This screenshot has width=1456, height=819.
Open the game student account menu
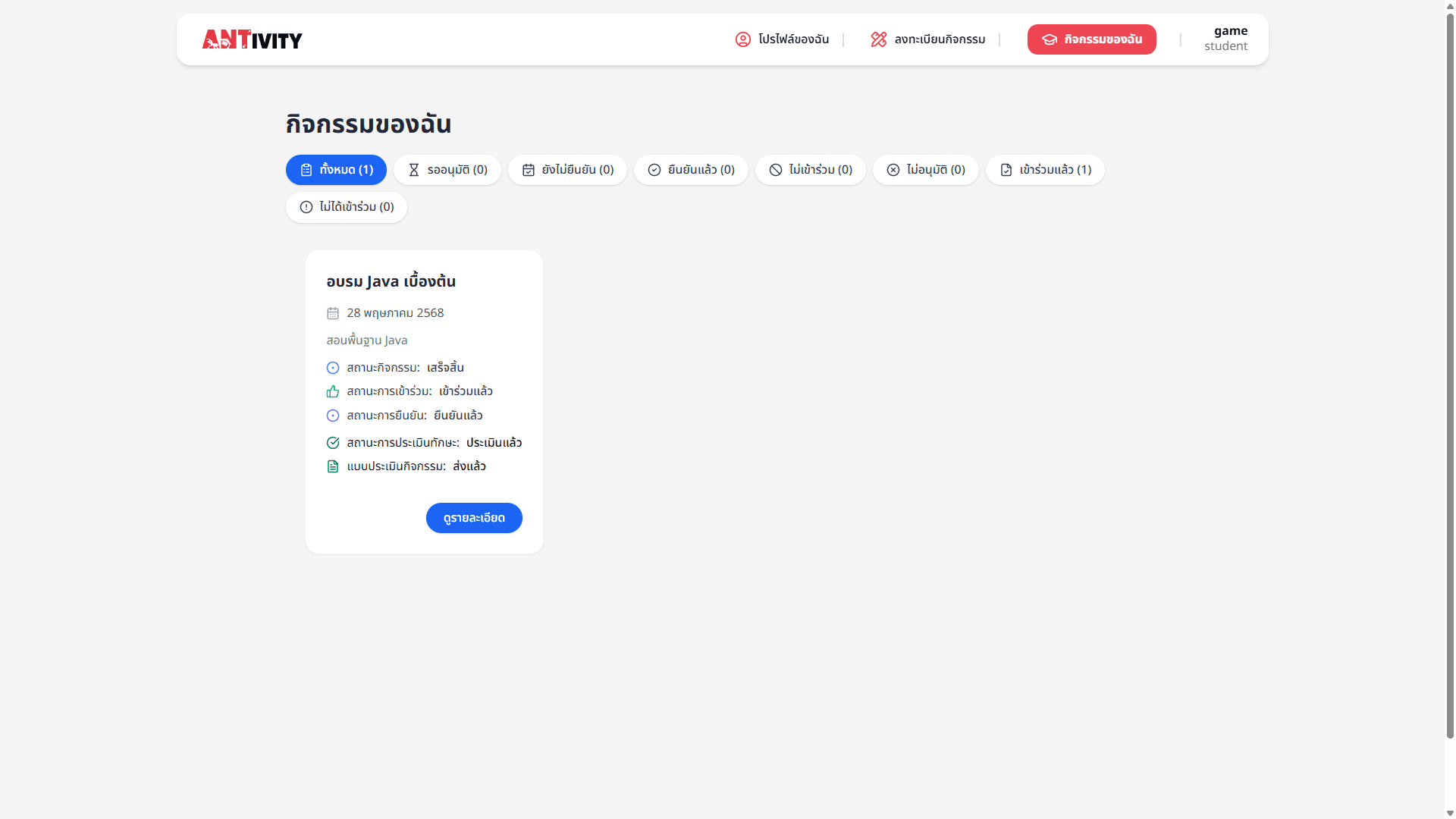click(1225, 39)
